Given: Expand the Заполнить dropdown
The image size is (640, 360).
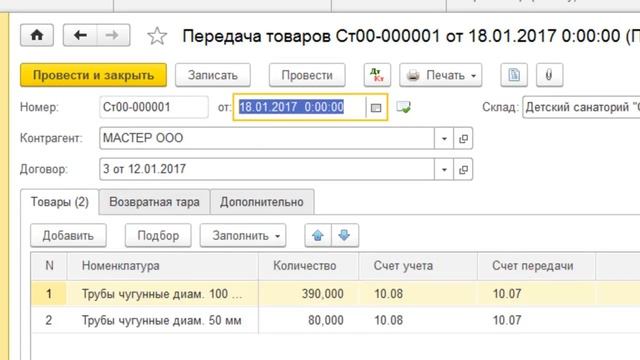Looking at the screenshot, I should (243, 236).
